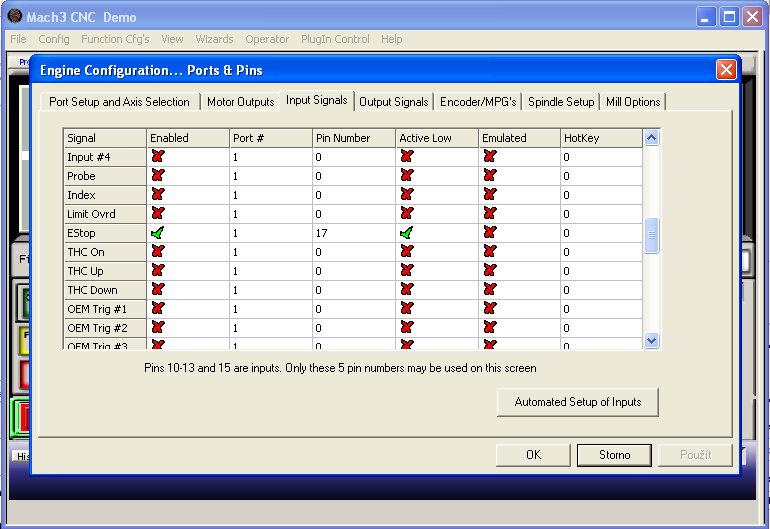Toggle Index Active Low red X
770x529 pixels.
point(406,195)
